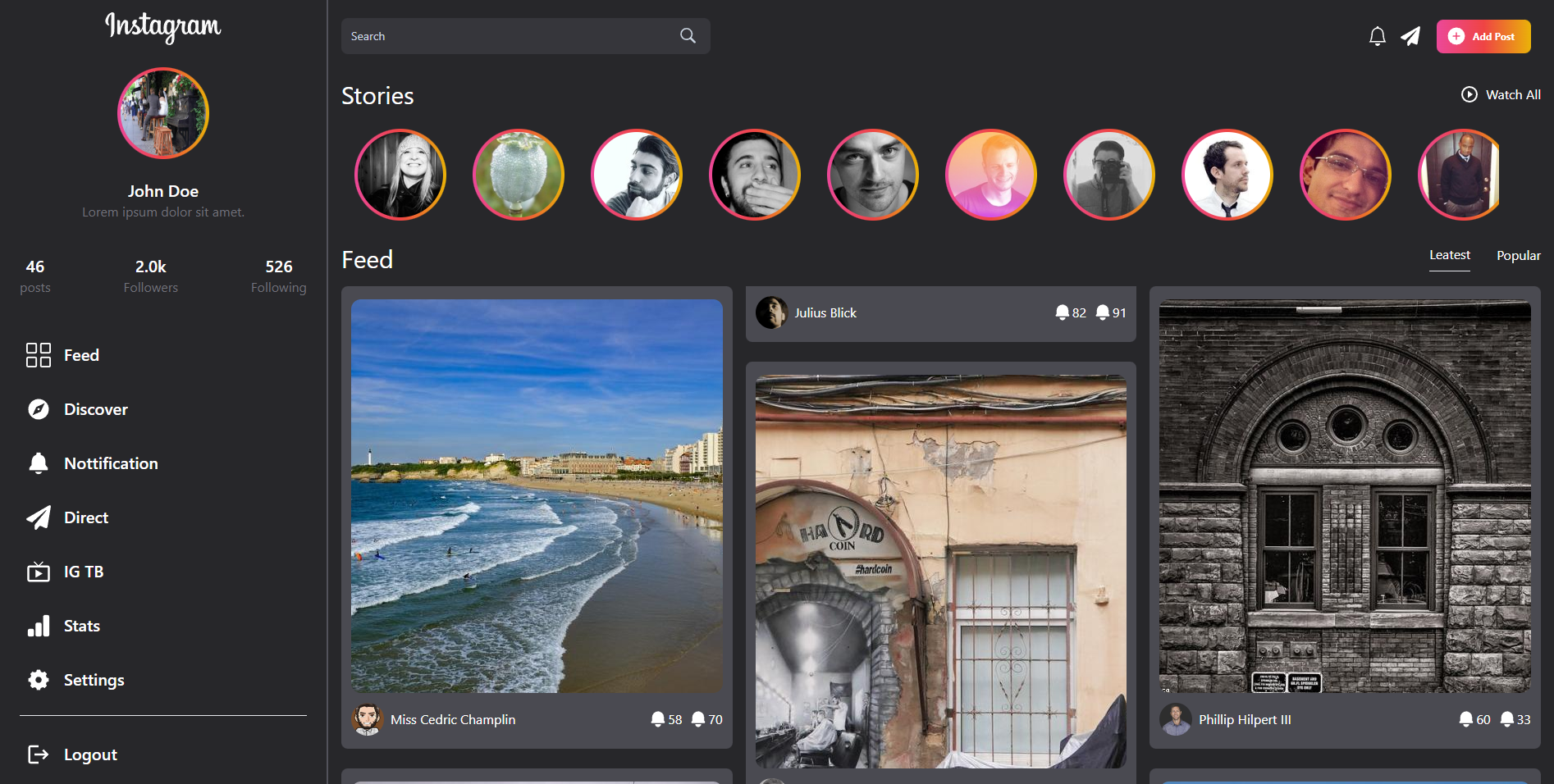View story of man in dark sweater standing
The width and height of the screenshot is (1554, 784).
click(x=1459, y=175)
